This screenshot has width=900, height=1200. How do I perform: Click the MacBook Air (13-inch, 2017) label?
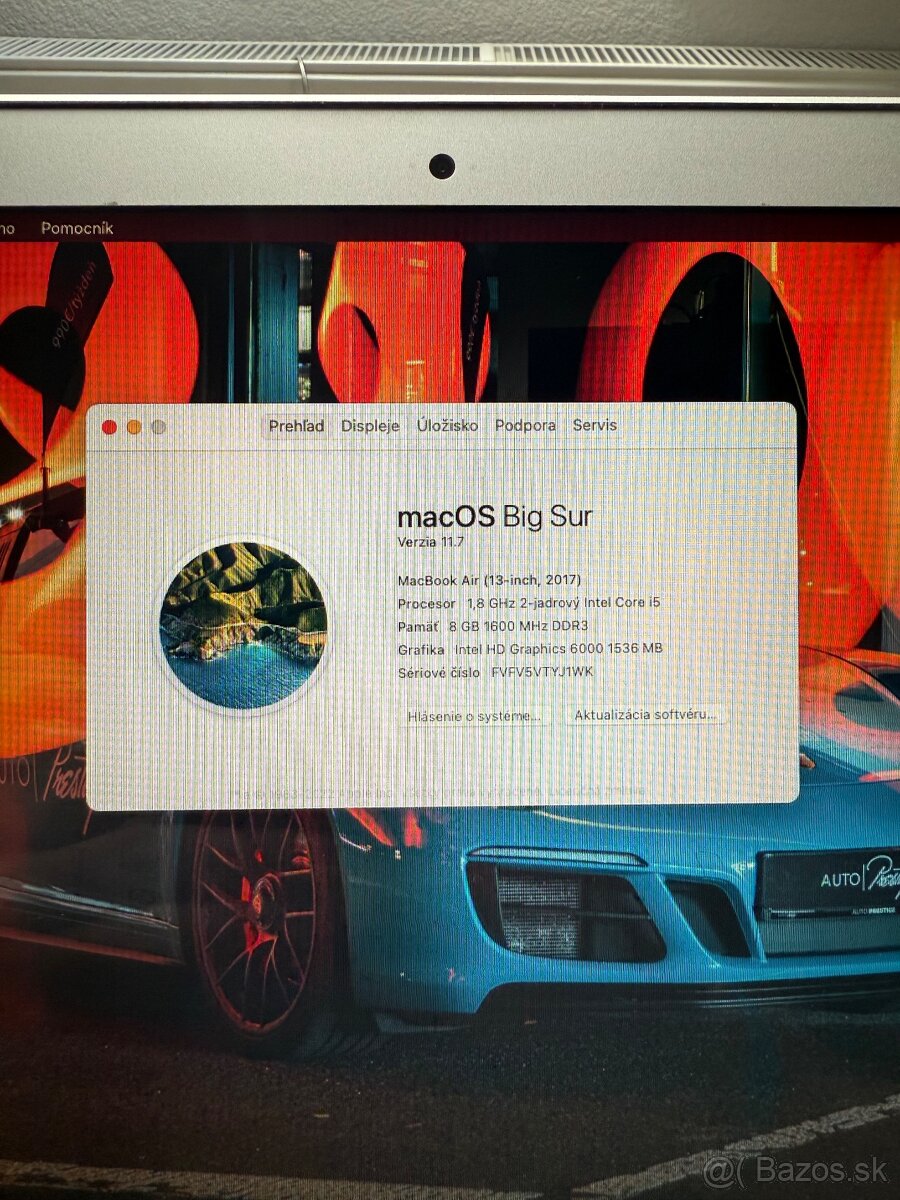491,579
